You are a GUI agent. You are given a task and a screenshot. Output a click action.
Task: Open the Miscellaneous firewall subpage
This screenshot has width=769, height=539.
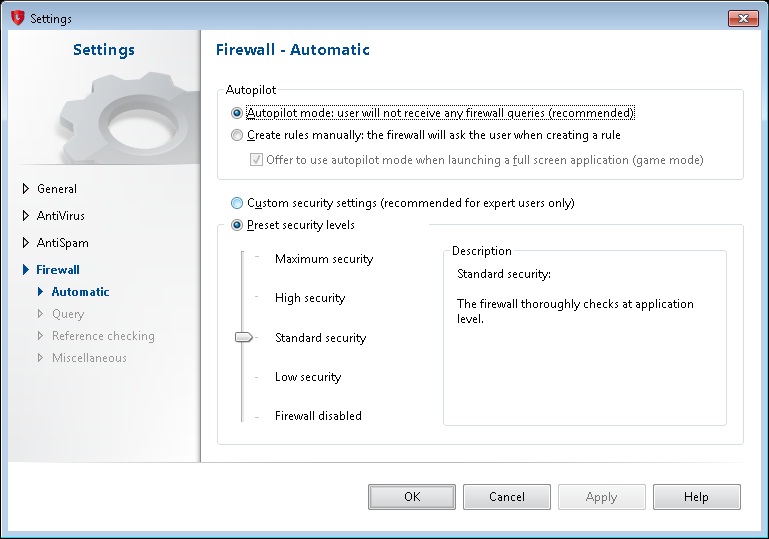click(89, 358)
